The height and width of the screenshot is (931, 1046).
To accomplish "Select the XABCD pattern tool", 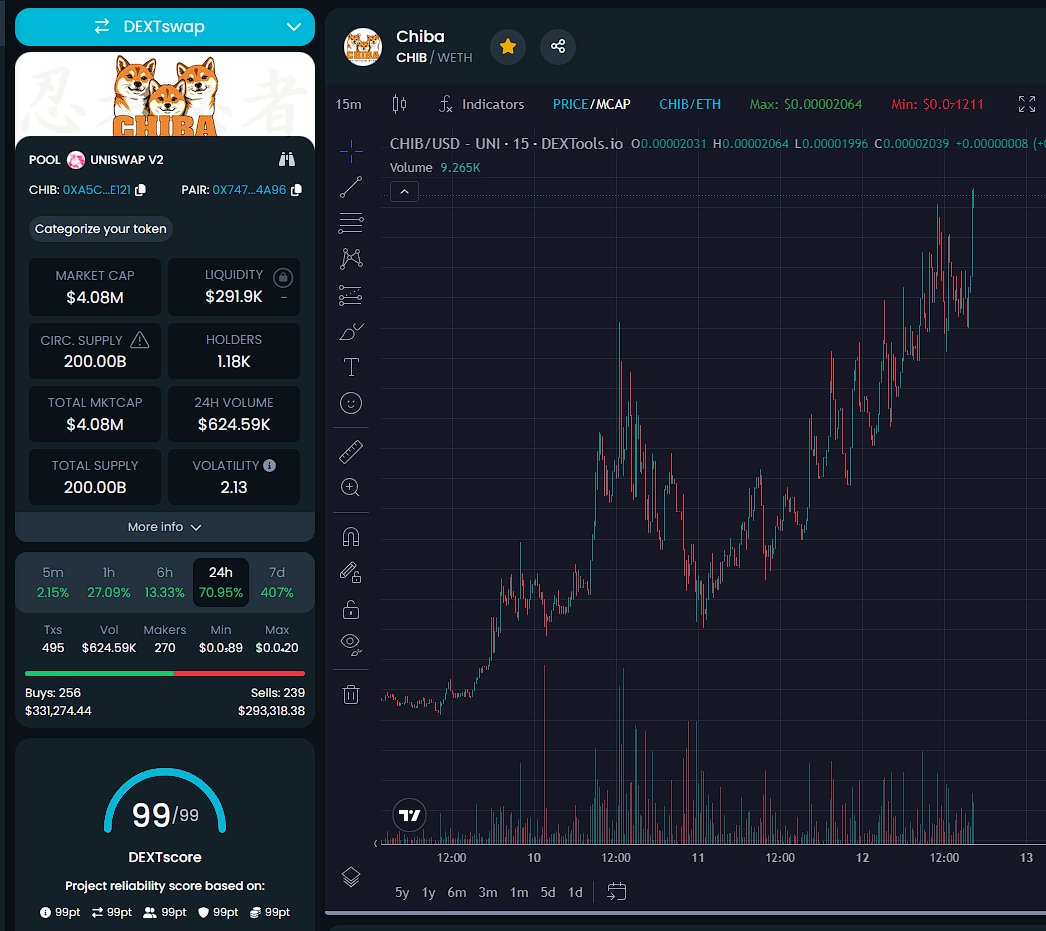I will click(x=351, y=259).
